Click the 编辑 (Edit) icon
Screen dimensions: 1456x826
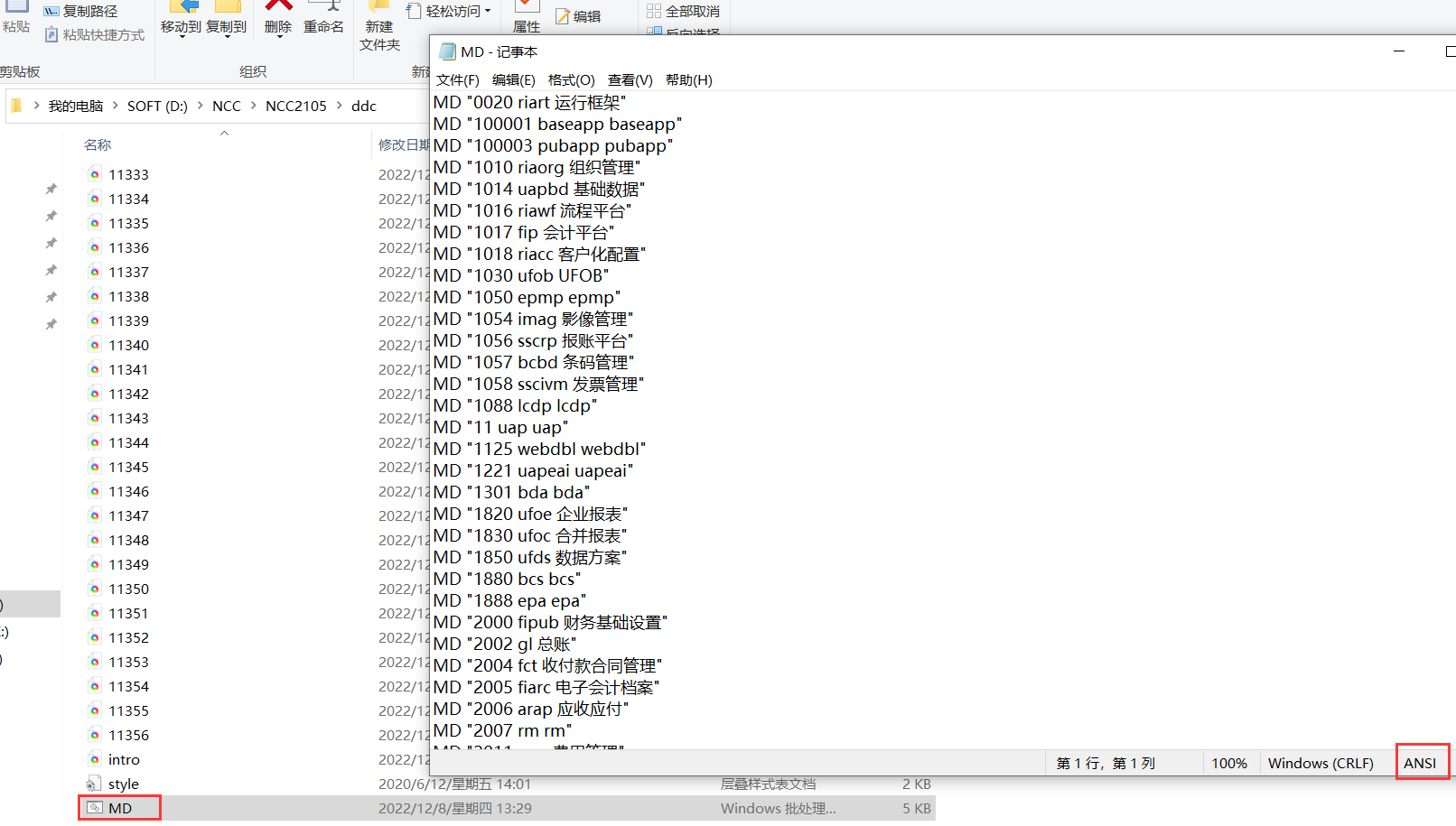tap(578, 15)
